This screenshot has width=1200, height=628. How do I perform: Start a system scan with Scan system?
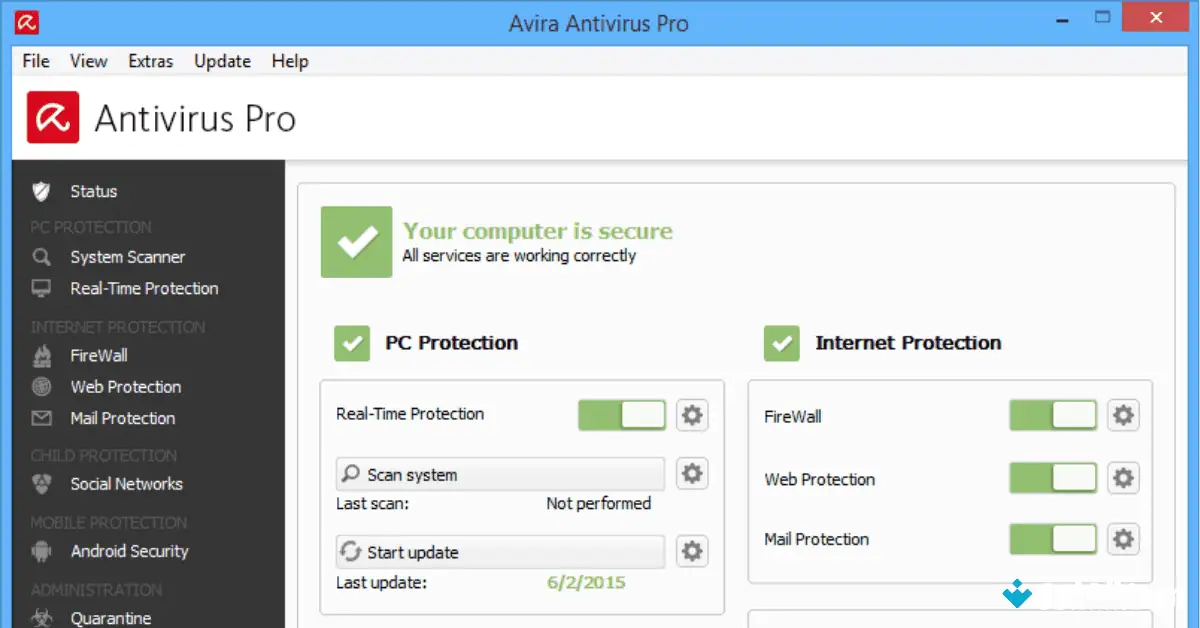click(499, 474)
